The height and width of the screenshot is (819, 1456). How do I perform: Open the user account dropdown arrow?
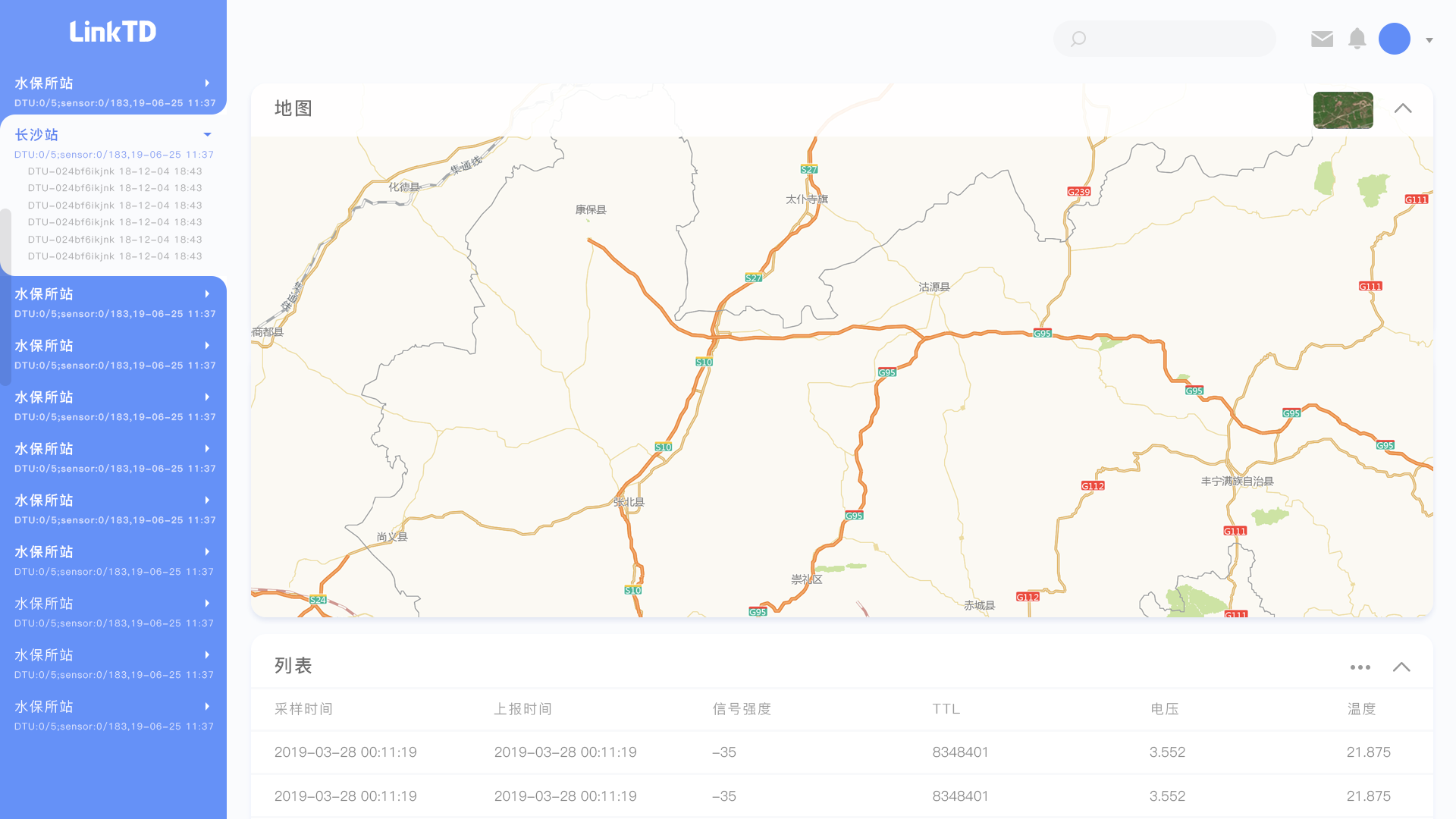(x=1429, y=40)
